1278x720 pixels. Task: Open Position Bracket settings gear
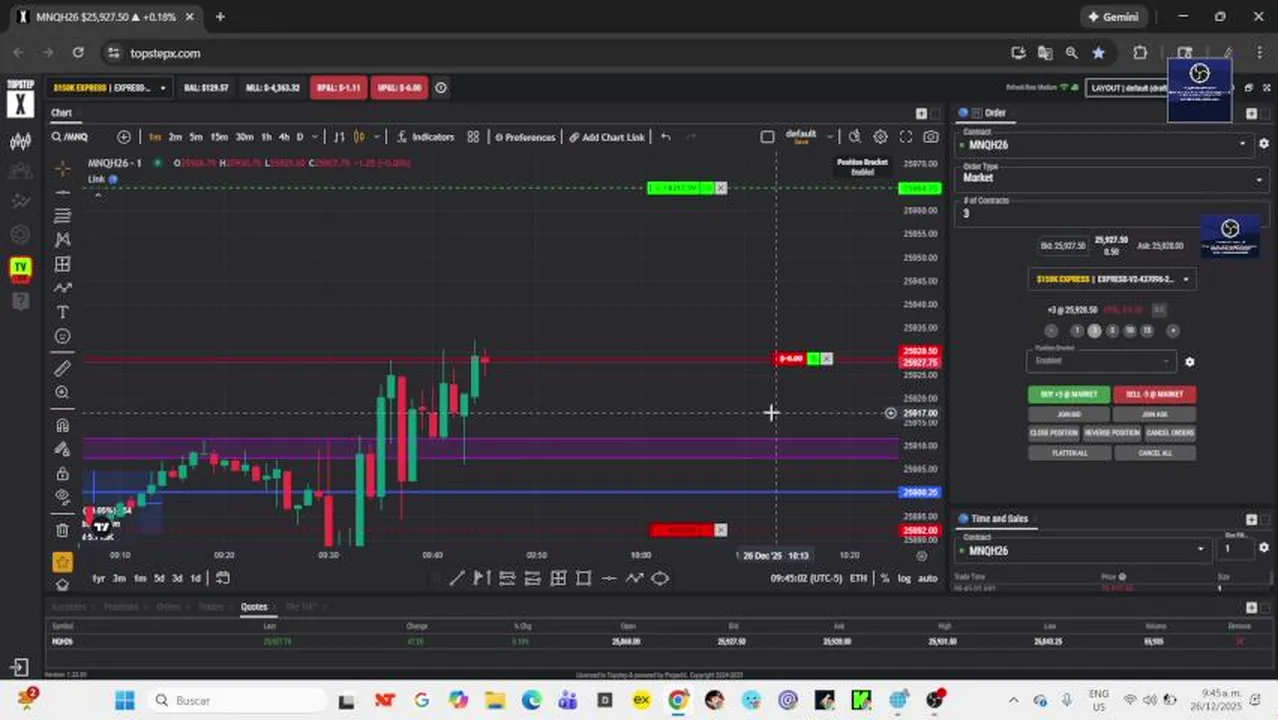(1189, 362)
